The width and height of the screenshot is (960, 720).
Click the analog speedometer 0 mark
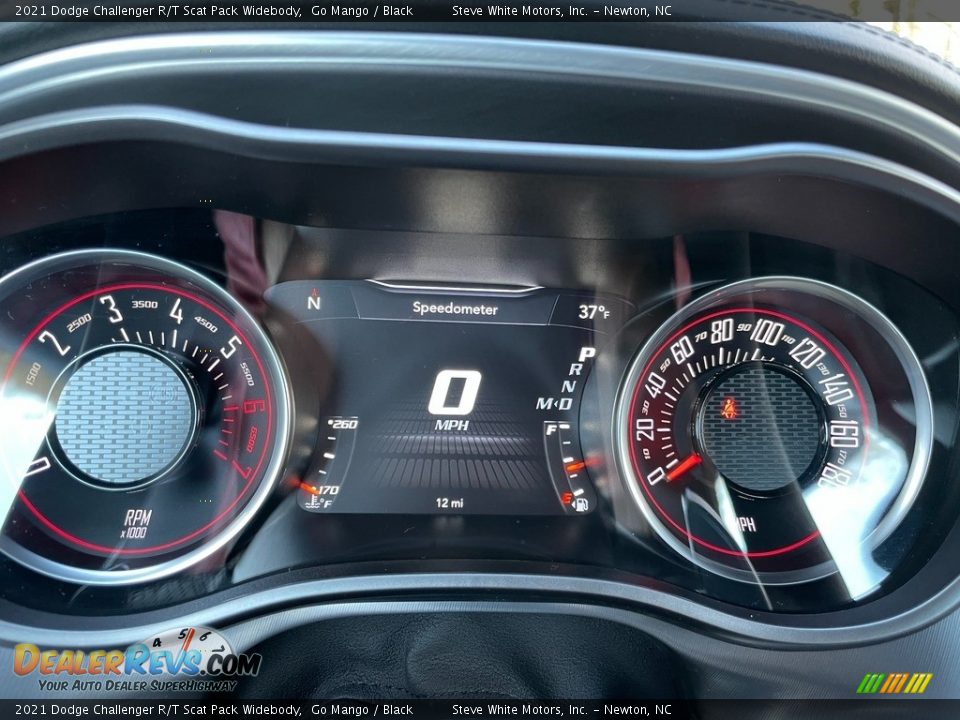[656, 476]
